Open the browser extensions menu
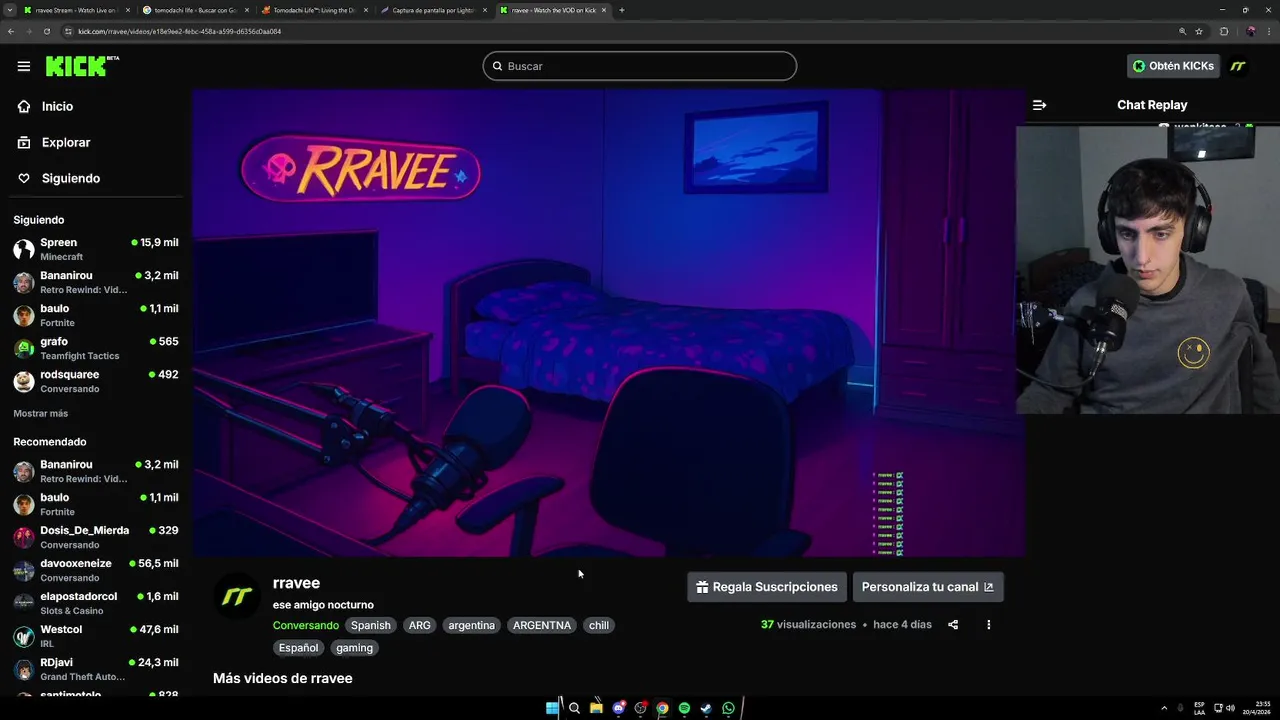This screenshot has width=1280, height=720. (x=1224, y=31)
